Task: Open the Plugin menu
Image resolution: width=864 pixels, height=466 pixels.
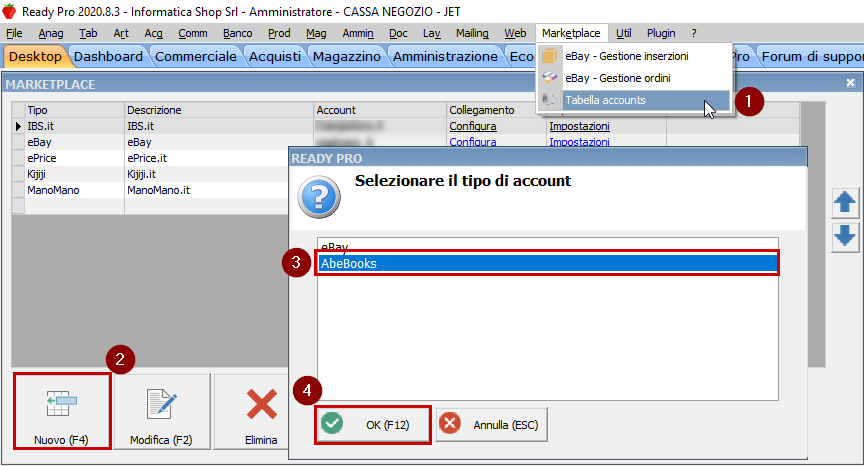Action: point(661,33)
